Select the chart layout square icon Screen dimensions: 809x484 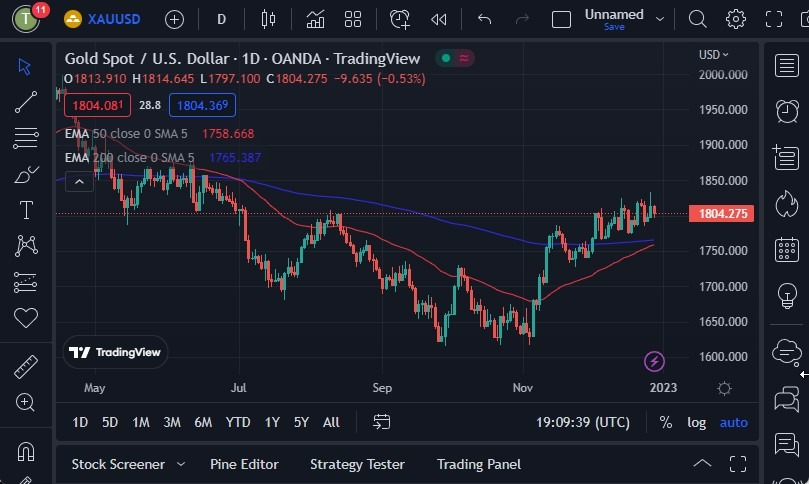coord(561,20)
